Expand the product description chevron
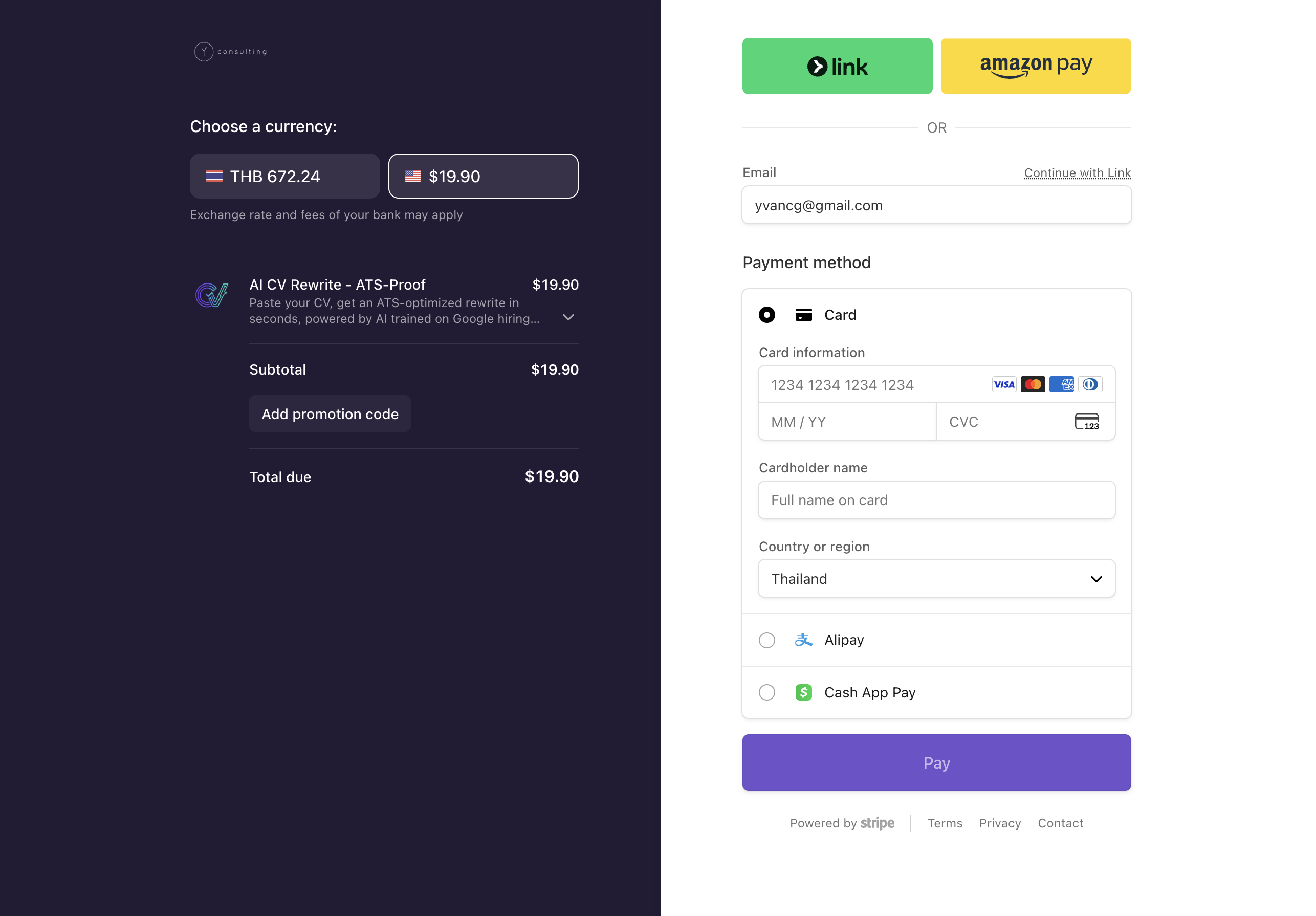The image size is (1316, 916). coord(568,317)
